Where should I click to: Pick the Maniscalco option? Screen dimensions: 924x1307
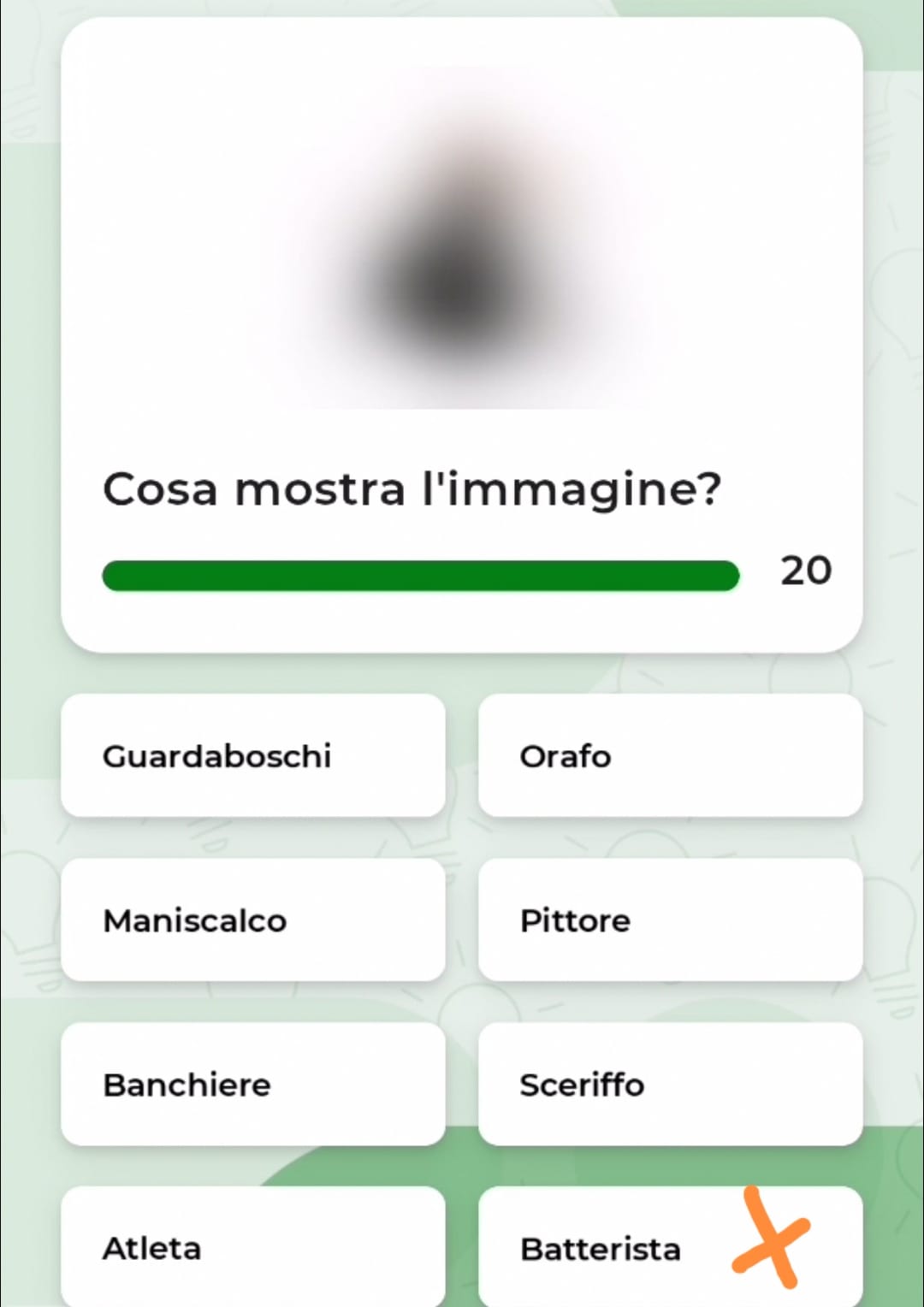click(252, 920)
